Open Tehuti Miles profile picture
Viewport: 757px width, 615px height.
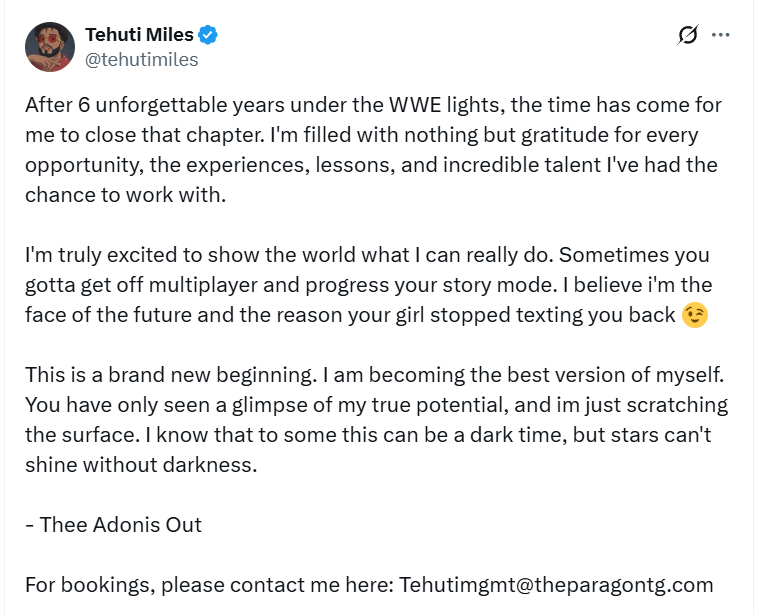50,47
